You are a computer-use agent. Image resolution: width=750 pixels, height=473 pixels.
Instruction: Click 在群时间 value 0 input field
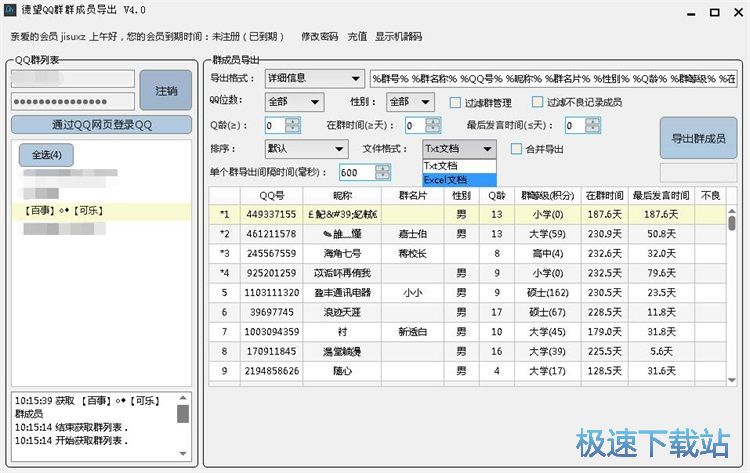pos(416,125)
